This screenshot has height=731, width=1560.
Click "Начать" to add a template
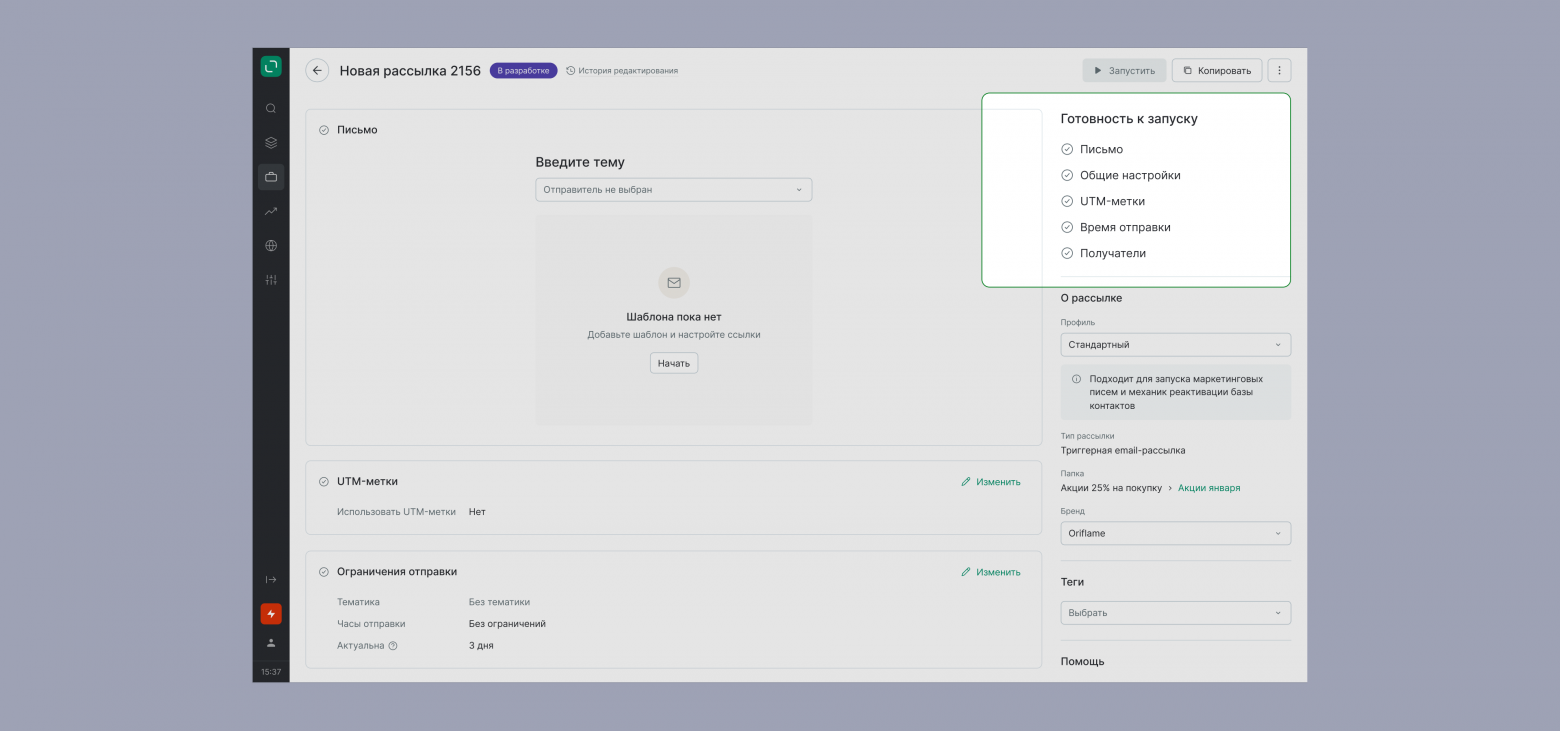pos(674,363)
